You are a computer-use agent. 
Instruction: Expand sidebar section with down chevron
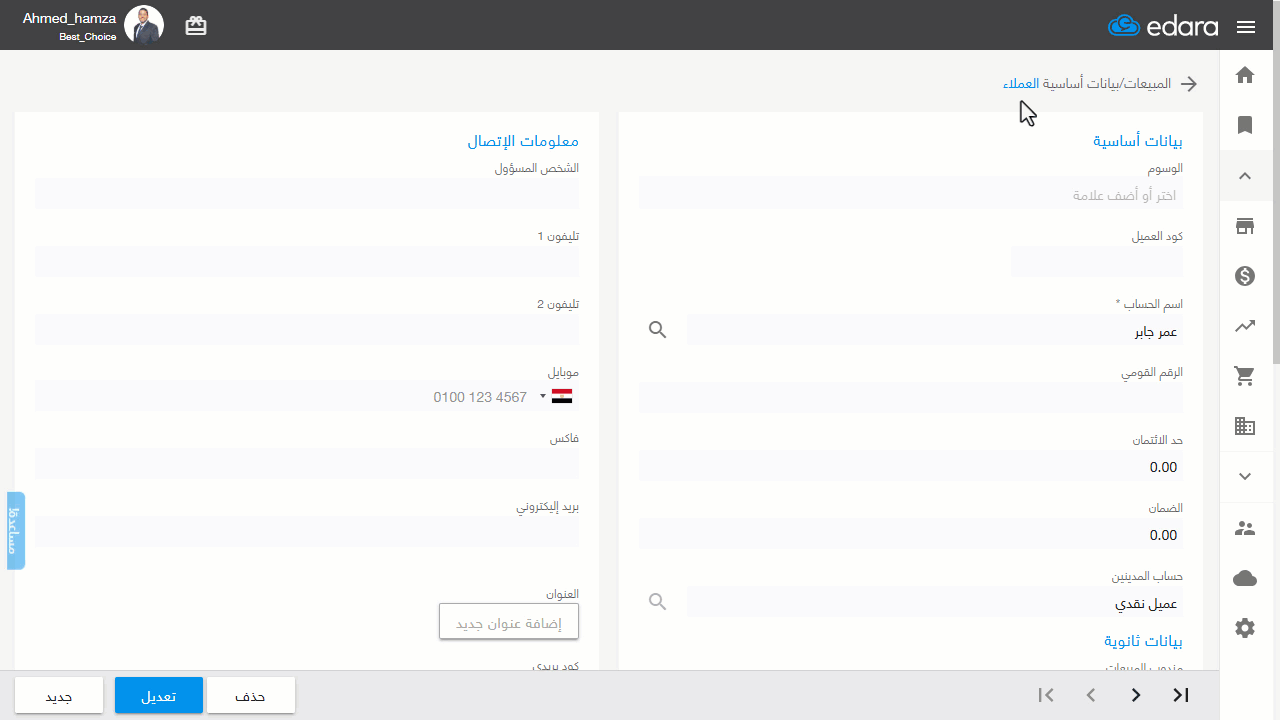(x=1245, y=477)
